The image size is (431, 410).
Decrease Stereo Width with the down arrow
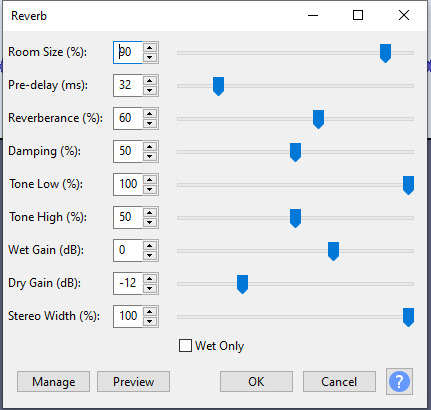pos(150,322)
